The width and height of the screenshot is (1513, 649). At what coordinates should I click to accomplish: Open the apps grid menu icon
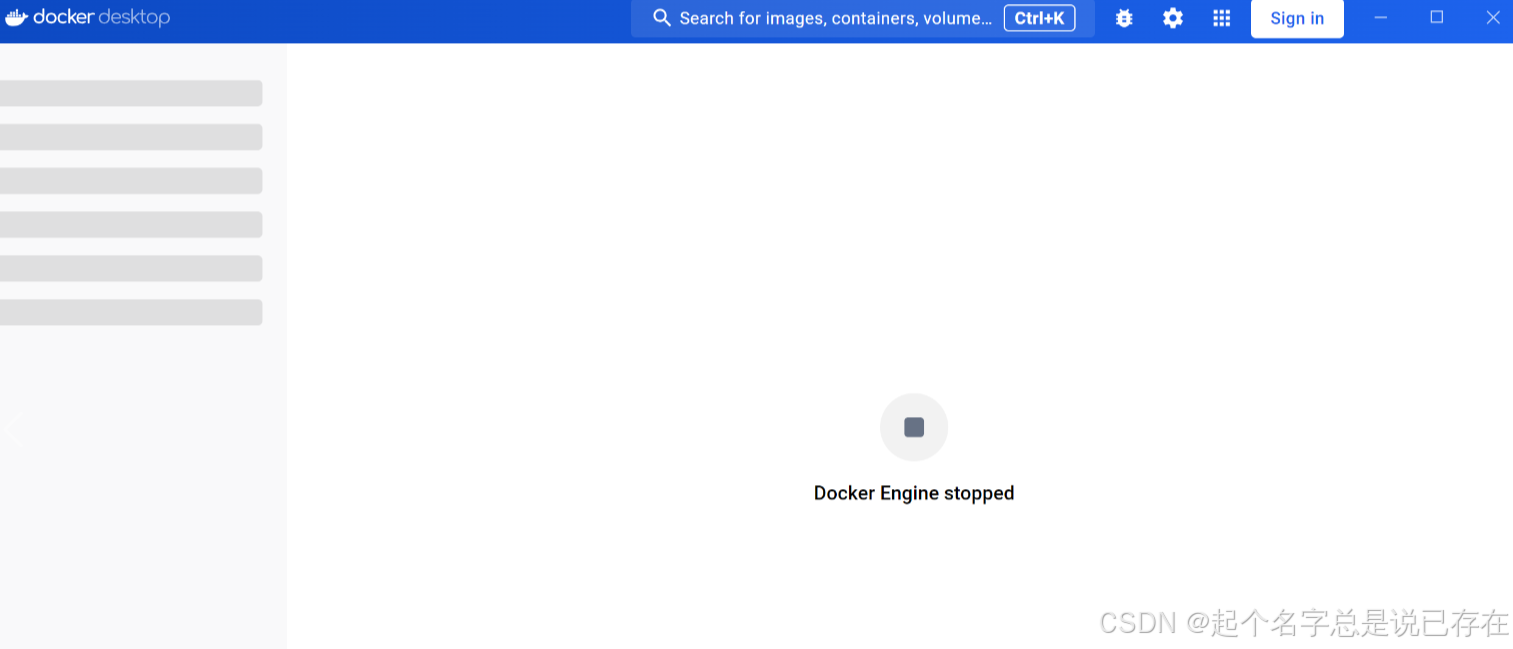coord(1221,18)
